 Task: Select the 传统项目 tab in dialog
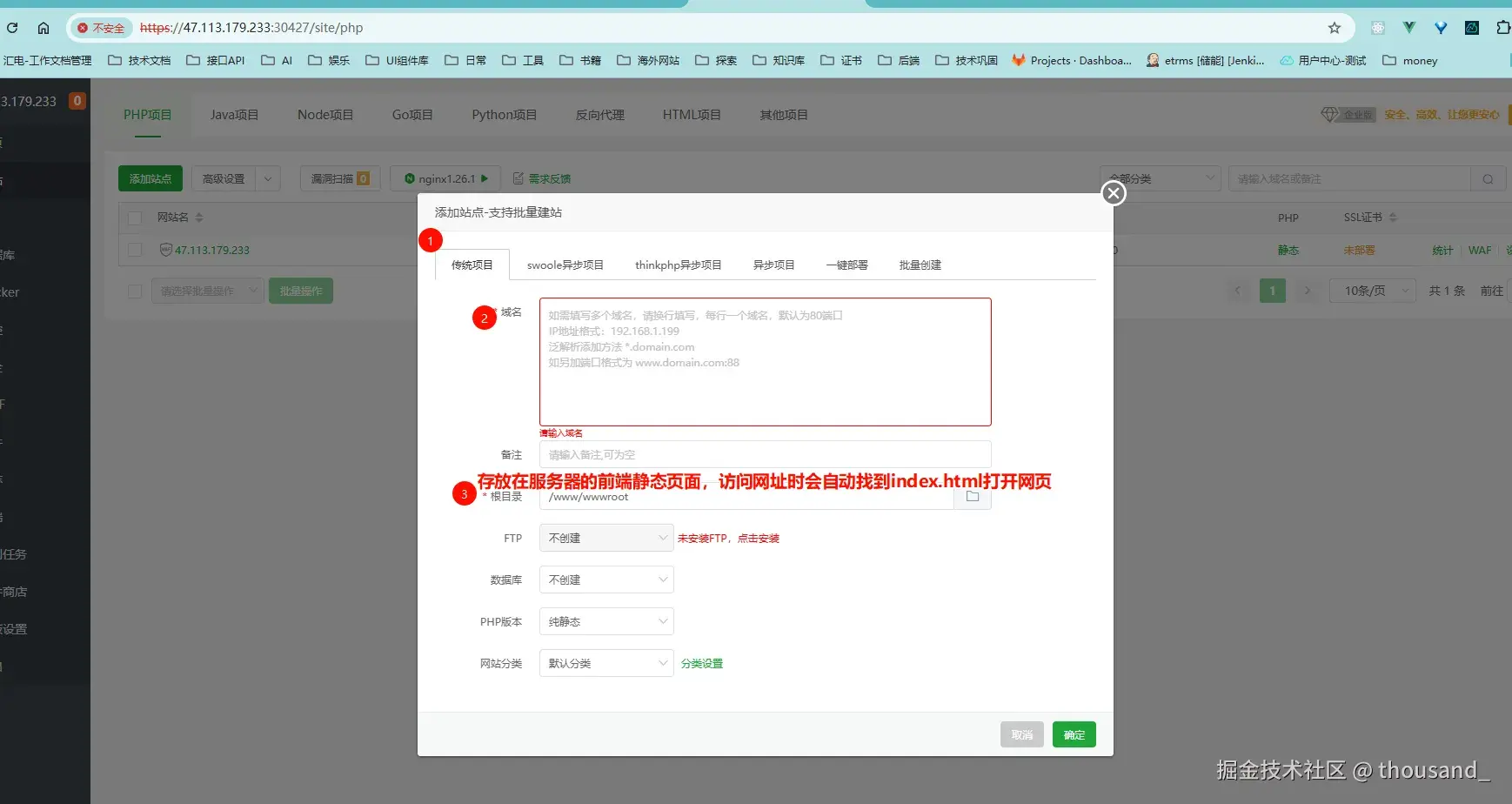(472, 265)
